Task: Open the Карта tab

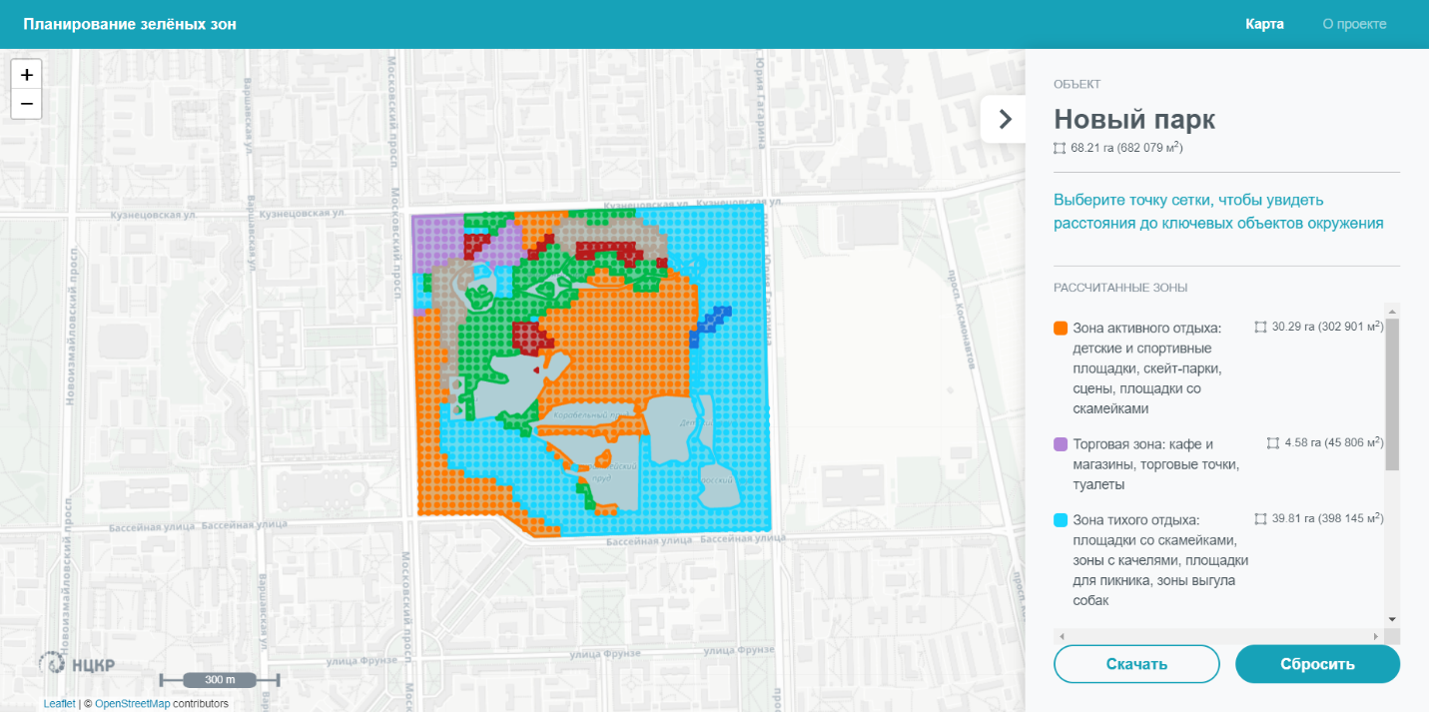Action: pyautogui.click(x=1264, y=24)
